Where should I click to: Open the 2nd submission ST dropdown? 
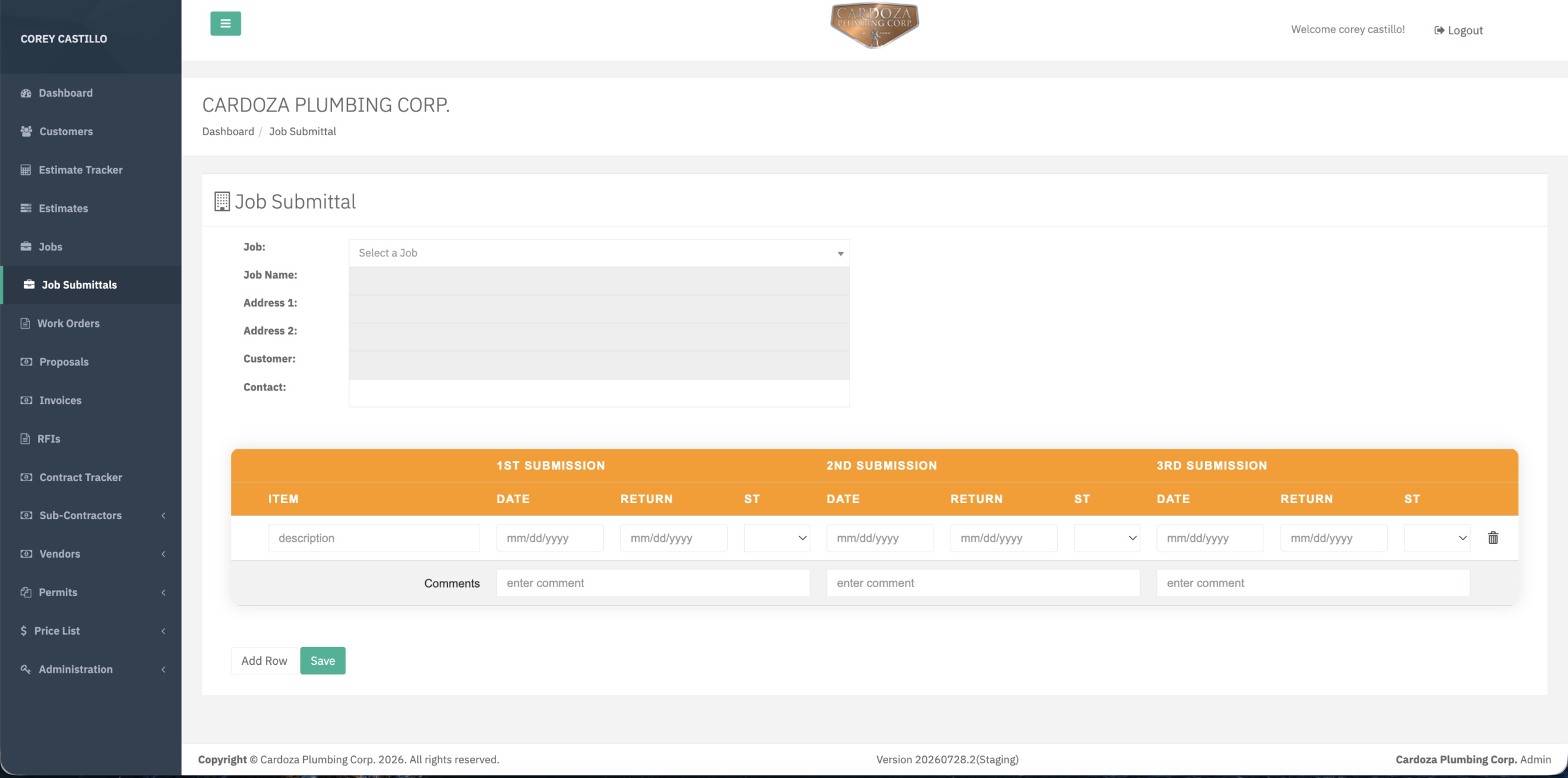tap(1107, 538)
